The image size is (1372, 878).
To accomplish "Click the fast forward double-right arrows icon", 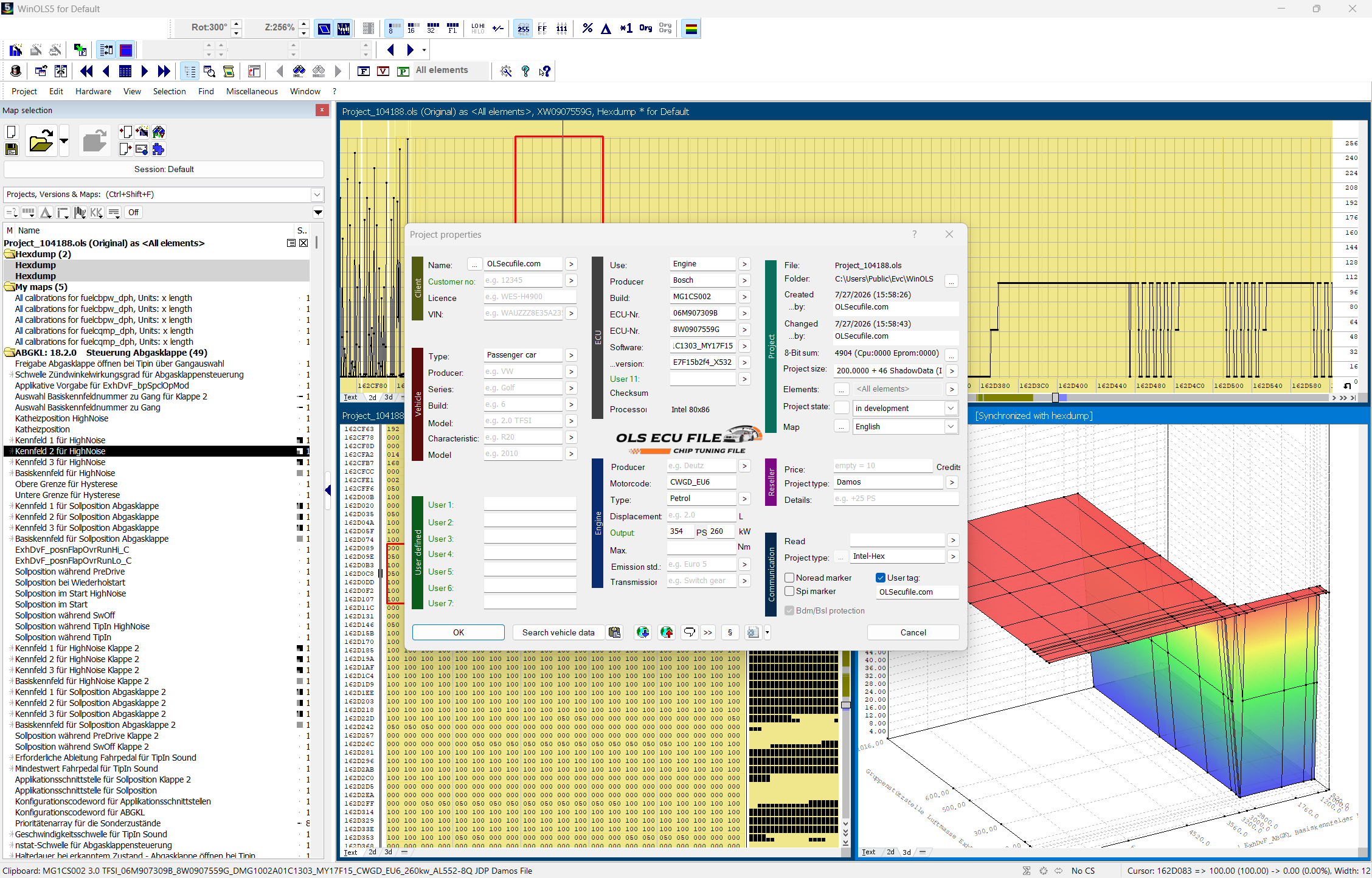I will pyautogui.click(x=164, y=71).
